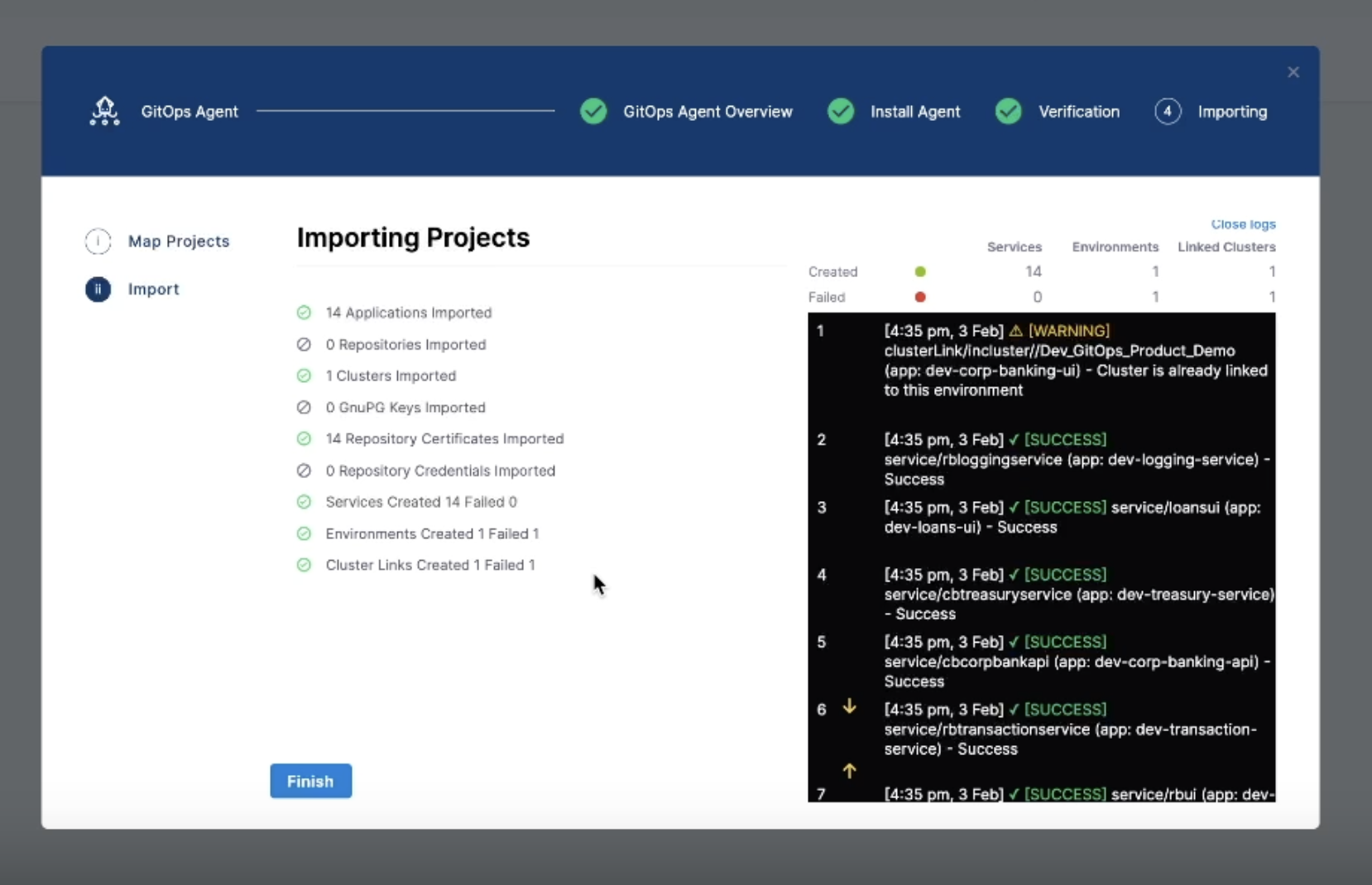Click the Import step circle icon
Image resolution: width=1372 pixels, height=885 pixels.
click(x=98, y=289)
